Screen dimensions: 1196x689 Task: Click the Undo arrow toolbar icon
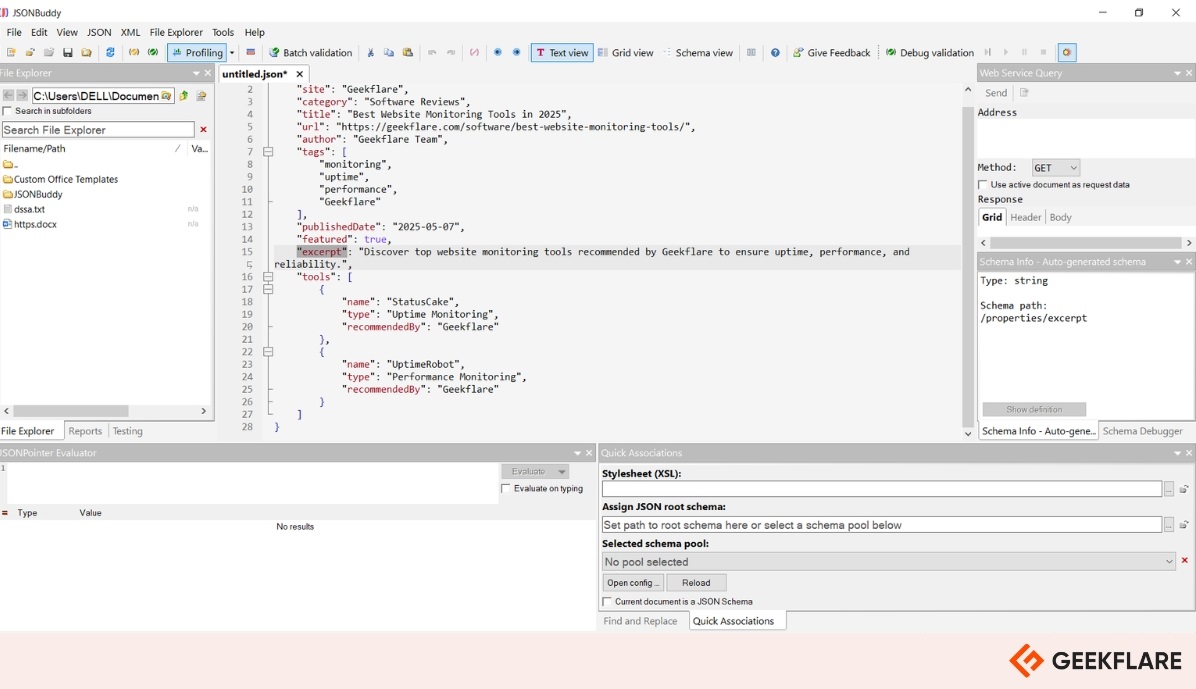coord(432,53)
